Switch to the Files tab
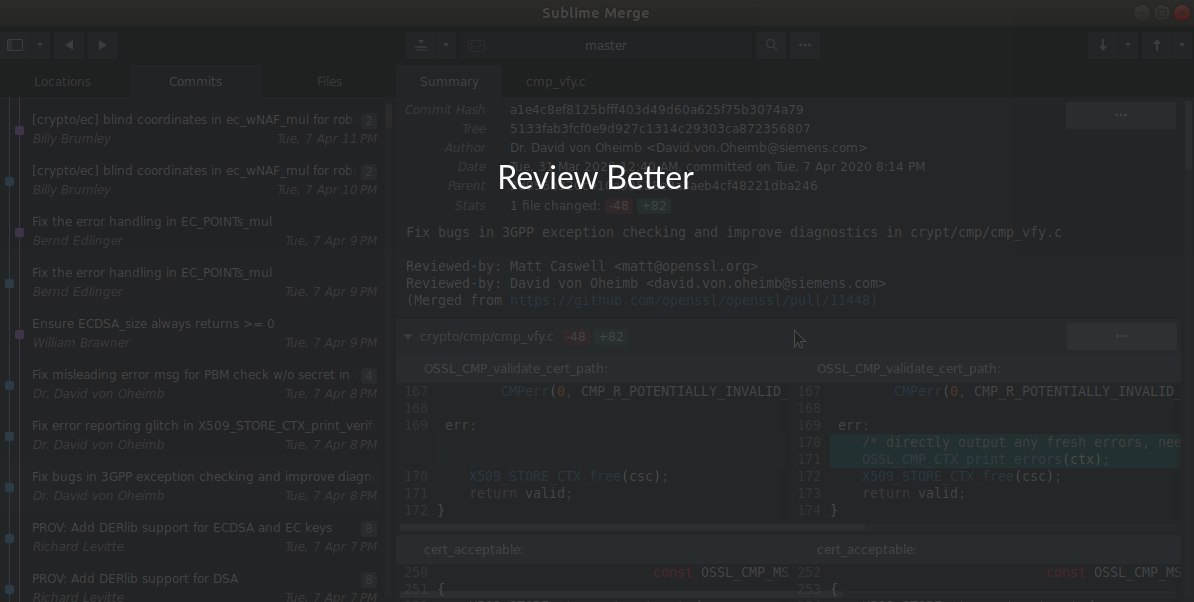 tap(329, 81)
